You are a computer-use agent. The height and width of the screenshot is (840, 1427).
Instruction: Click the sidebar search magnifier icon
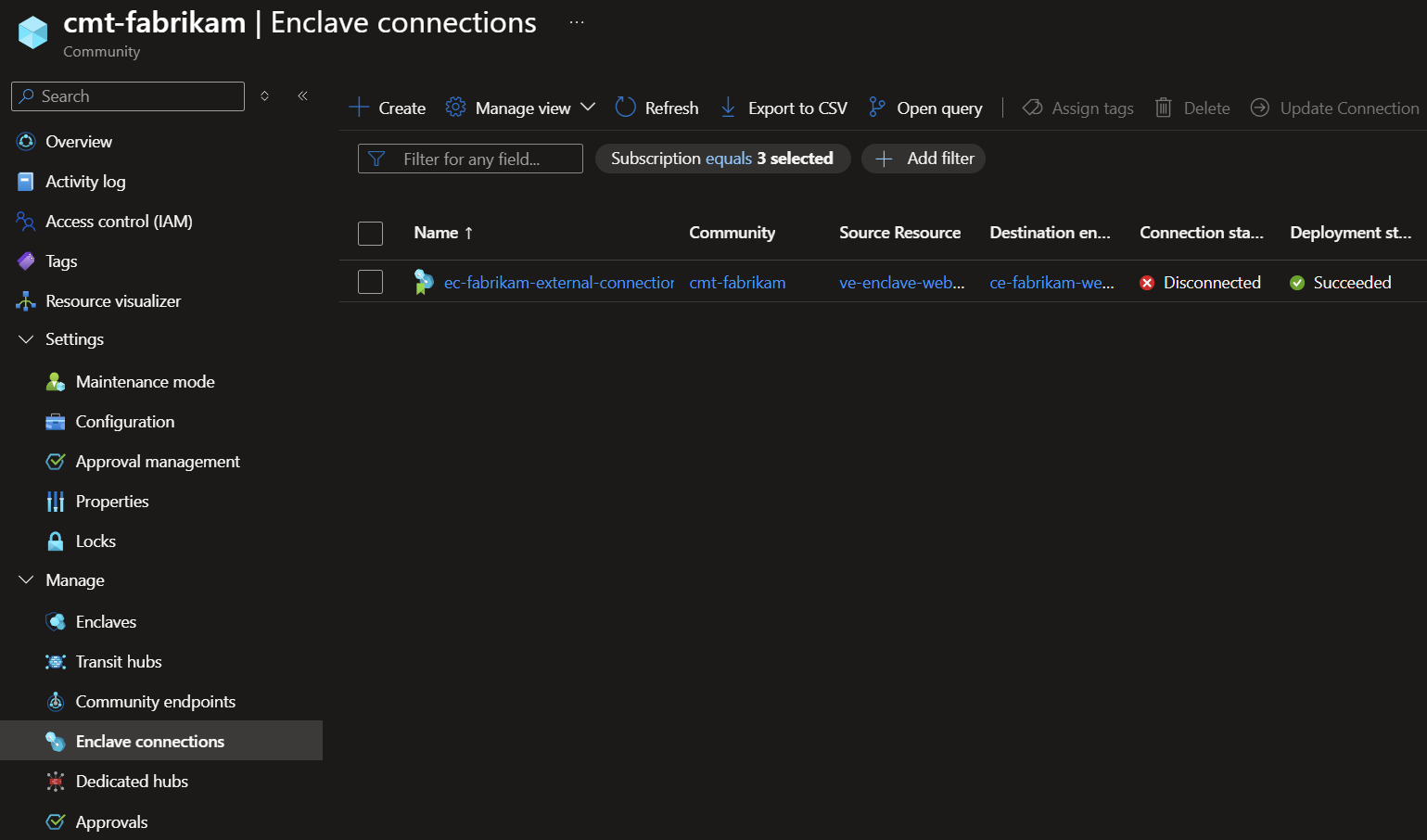27,96
